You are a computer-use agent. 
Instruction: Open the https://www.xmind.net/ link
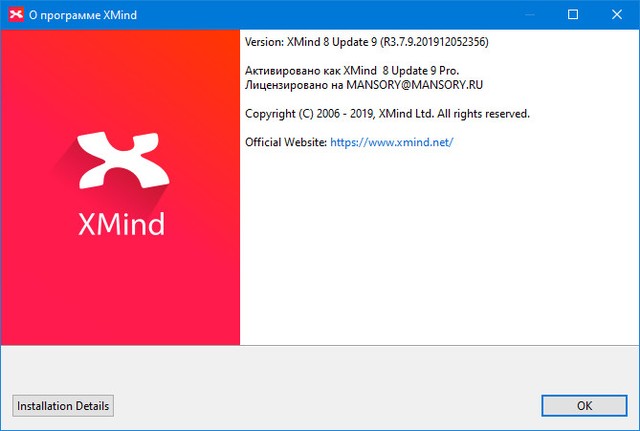pos(392,142)
